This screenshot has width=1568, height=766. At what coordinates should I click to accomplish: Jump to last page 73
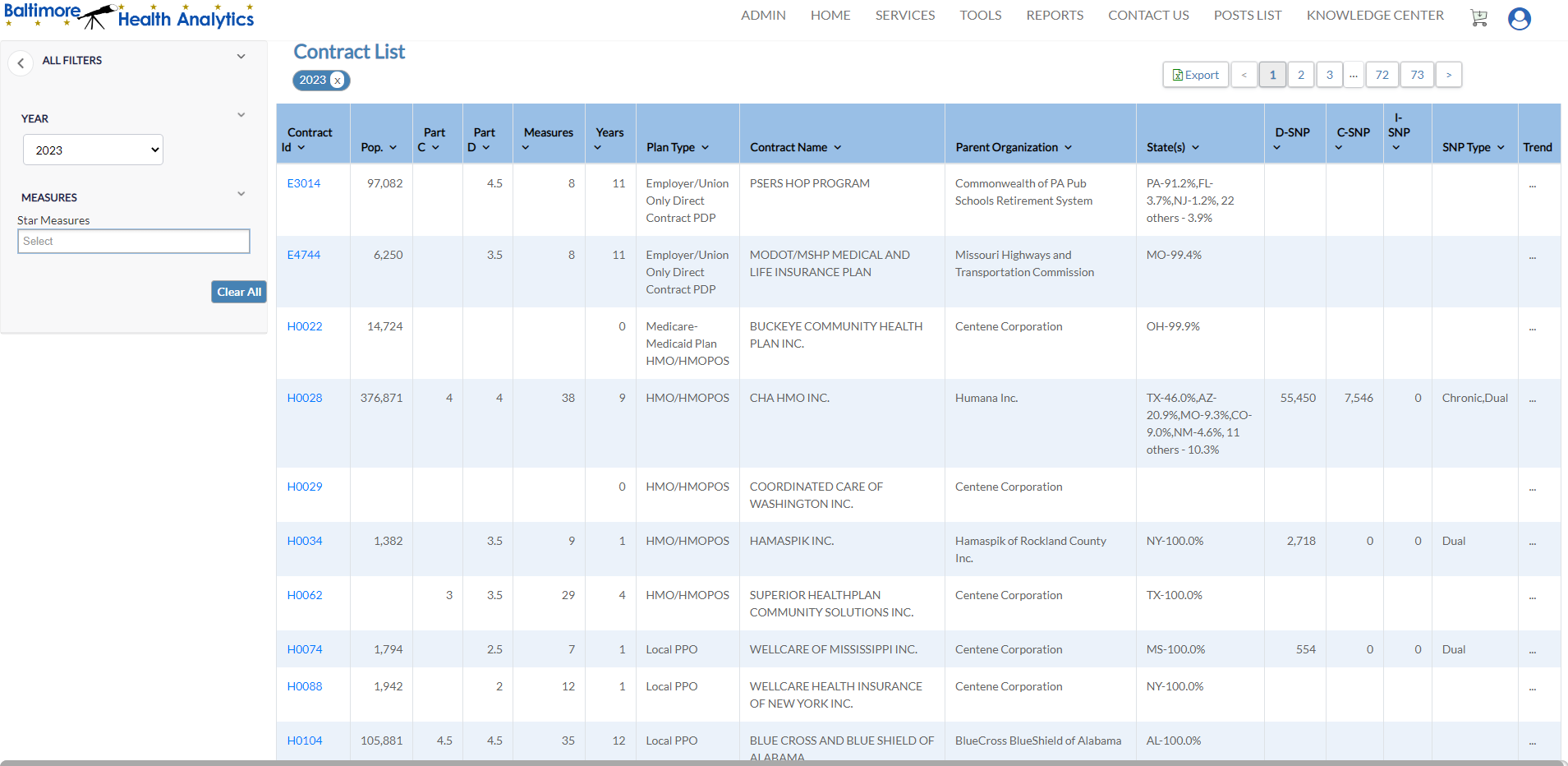click(1418, 75)
